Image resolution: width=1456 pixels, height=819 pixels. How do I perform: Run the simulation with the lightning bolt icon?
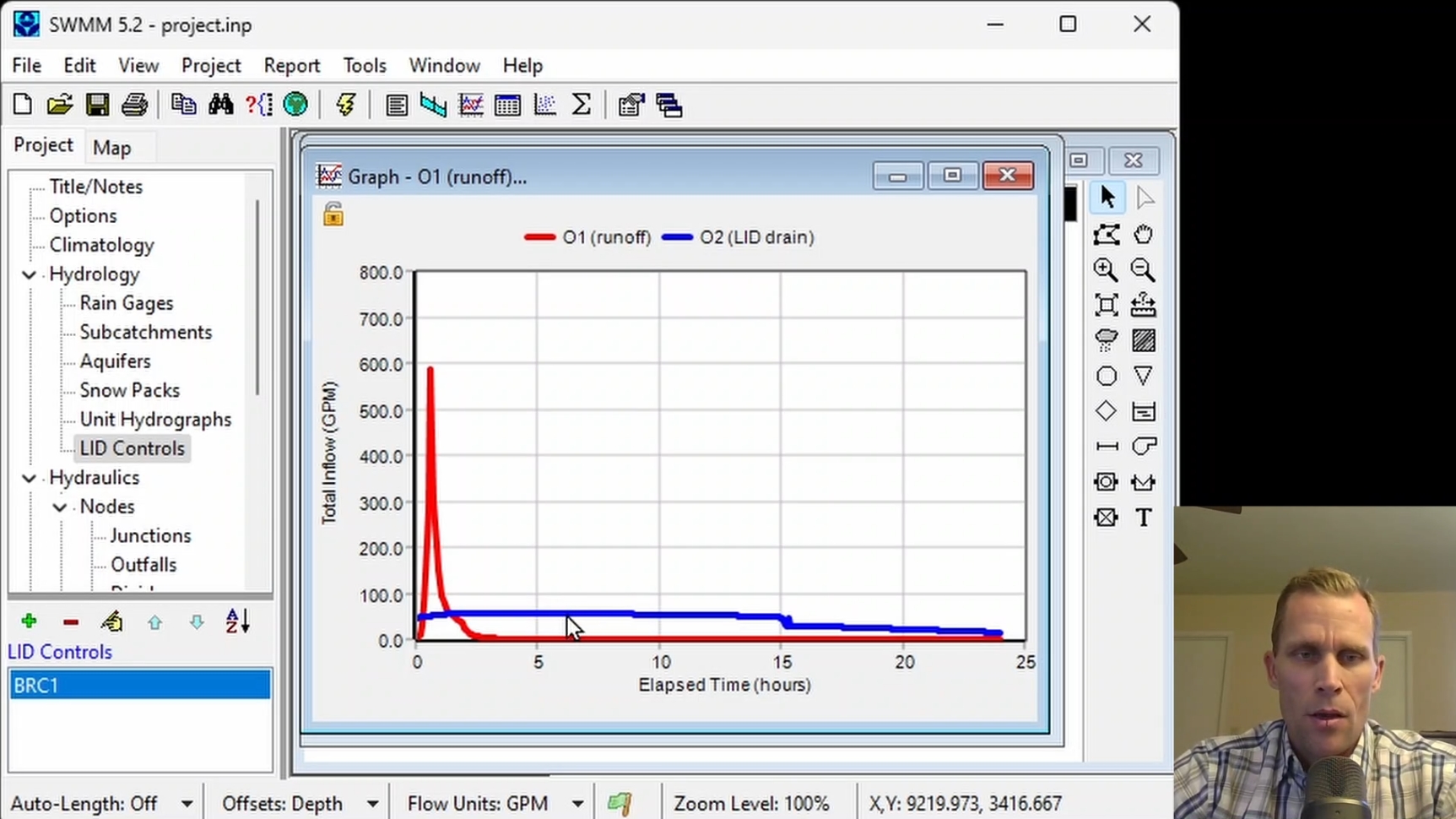pyautogui.click(x=345, y=105)
